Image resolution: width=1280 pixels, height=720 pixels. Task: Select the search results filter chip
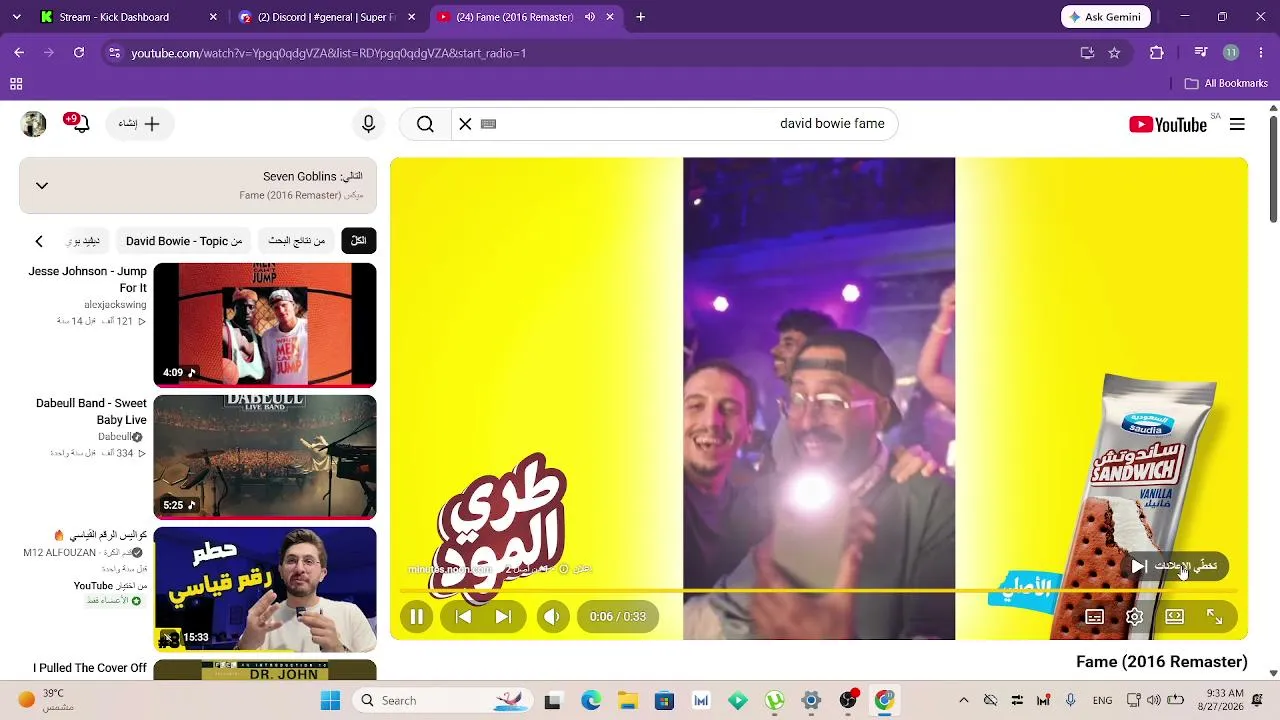coord(296,241)
